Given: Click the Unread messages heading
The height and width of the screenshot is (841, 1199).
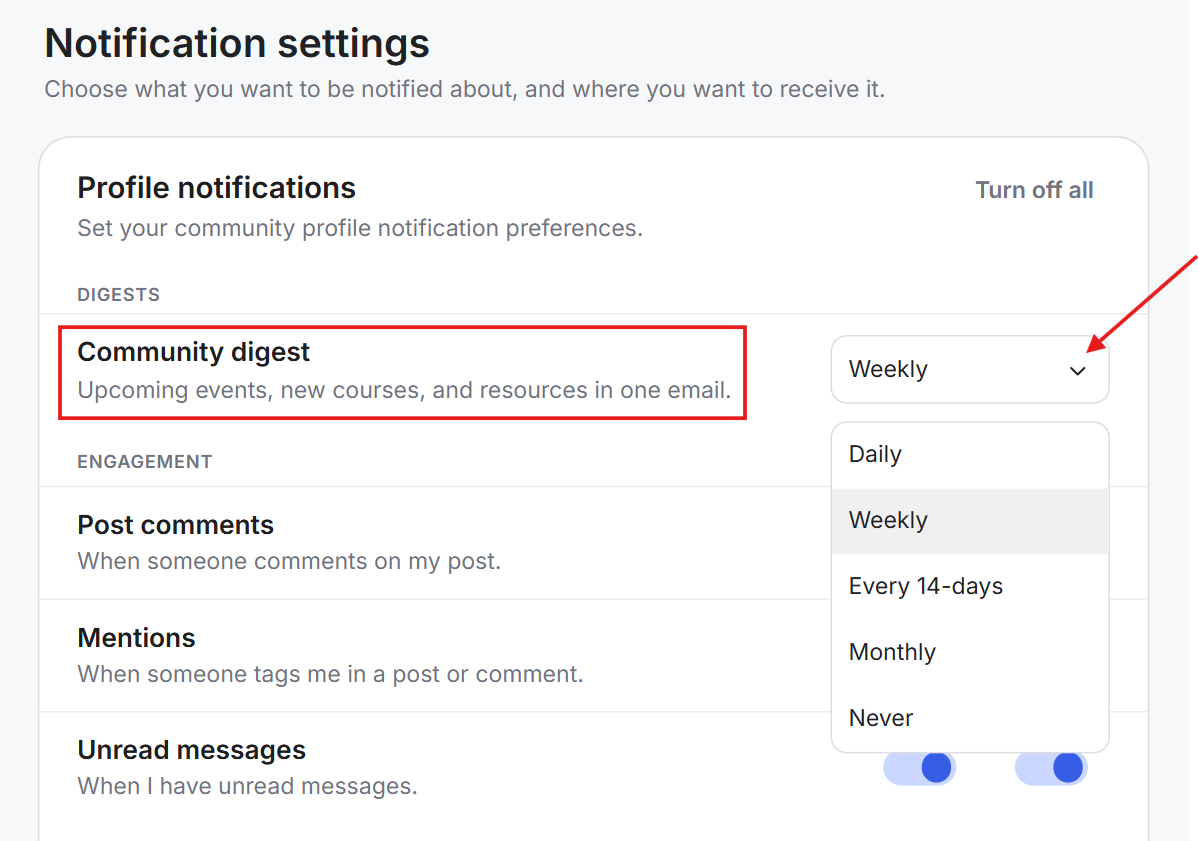Looking at the screenshot, I should click(x=191, y=750).
